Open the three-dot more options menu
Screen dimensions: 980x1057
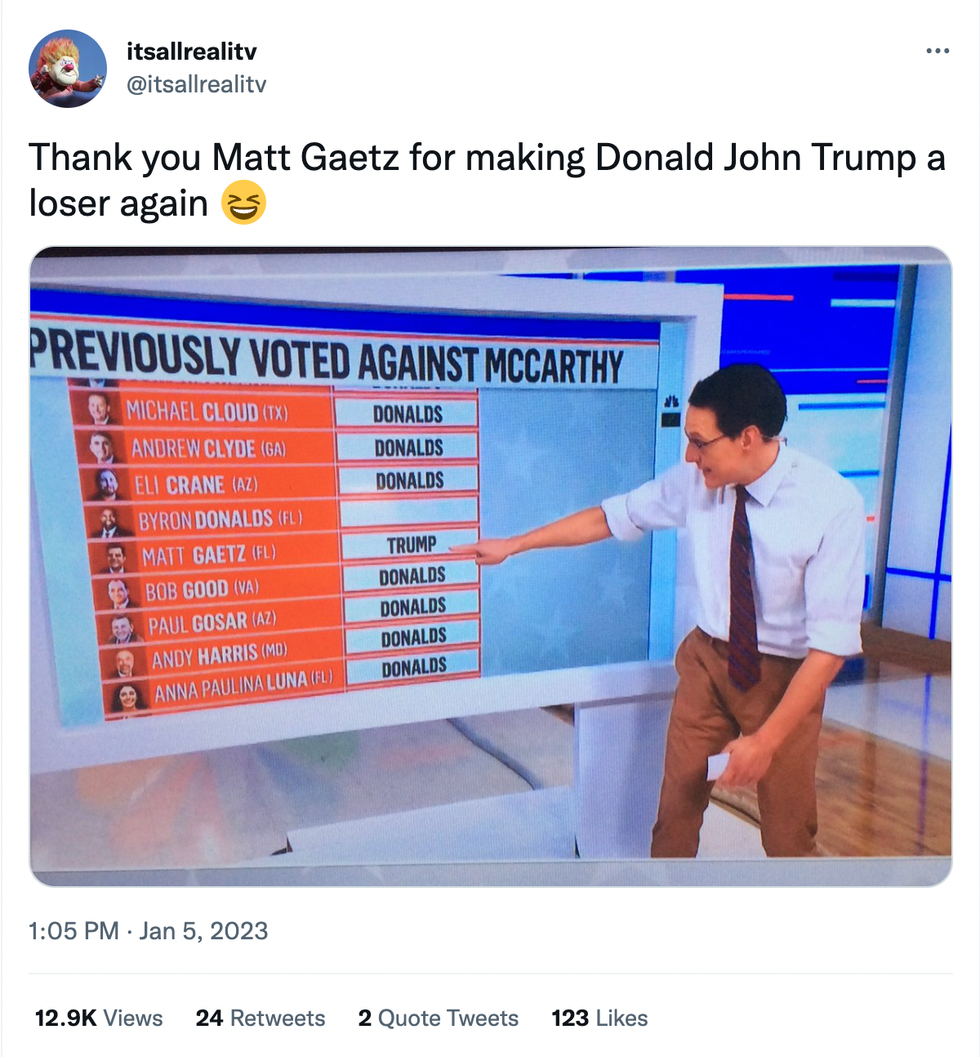937,51
